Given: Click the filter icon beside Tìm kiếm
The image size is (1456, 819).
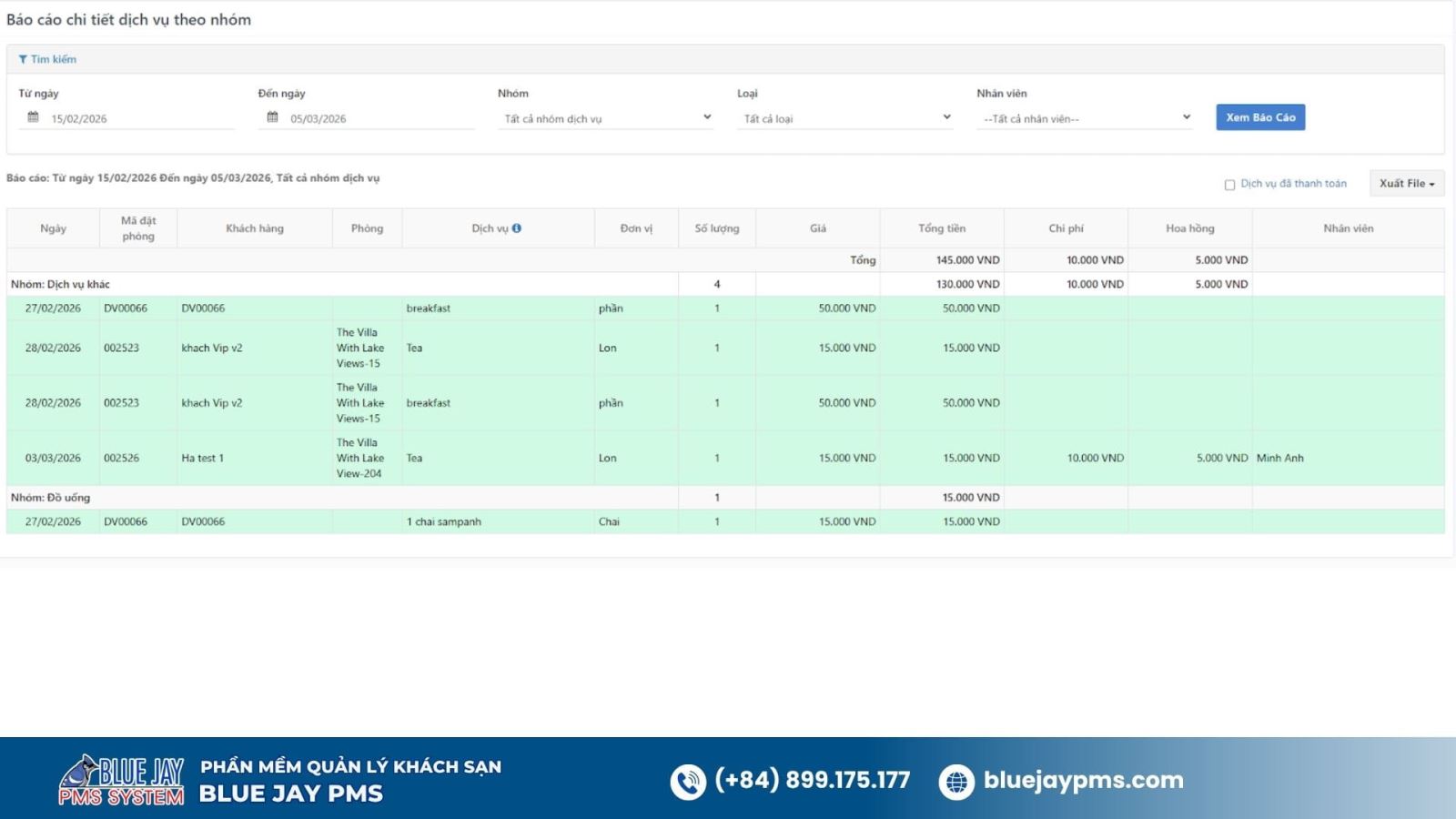Looking at the screenshot, I should (x=23, y=59).
